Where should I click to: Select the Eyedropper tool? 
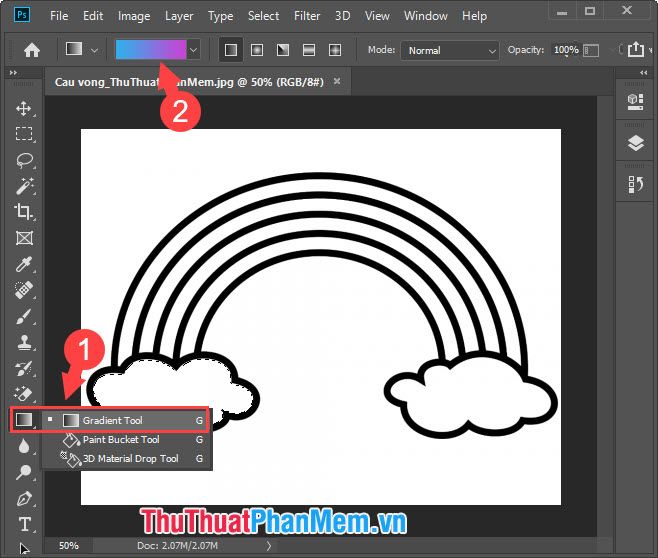(24, 264)
